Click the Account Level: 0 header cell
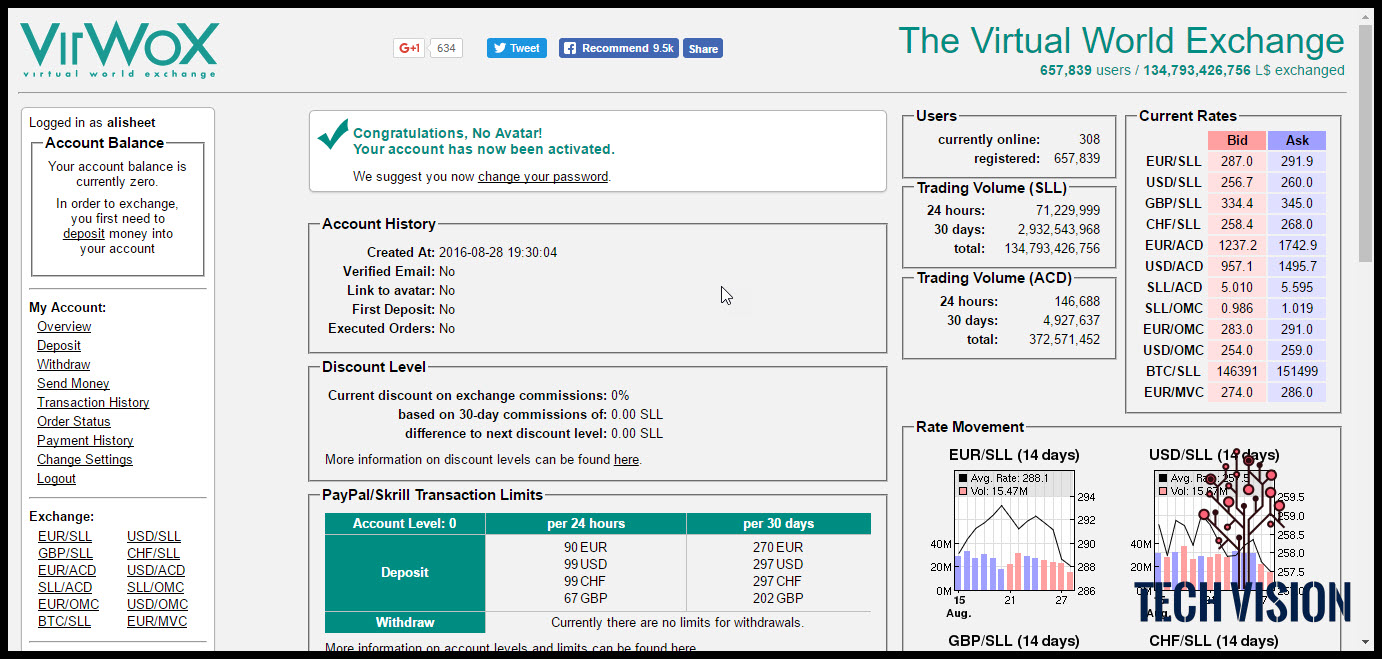This screenshot has height=659, width=1382. (405, 524)
